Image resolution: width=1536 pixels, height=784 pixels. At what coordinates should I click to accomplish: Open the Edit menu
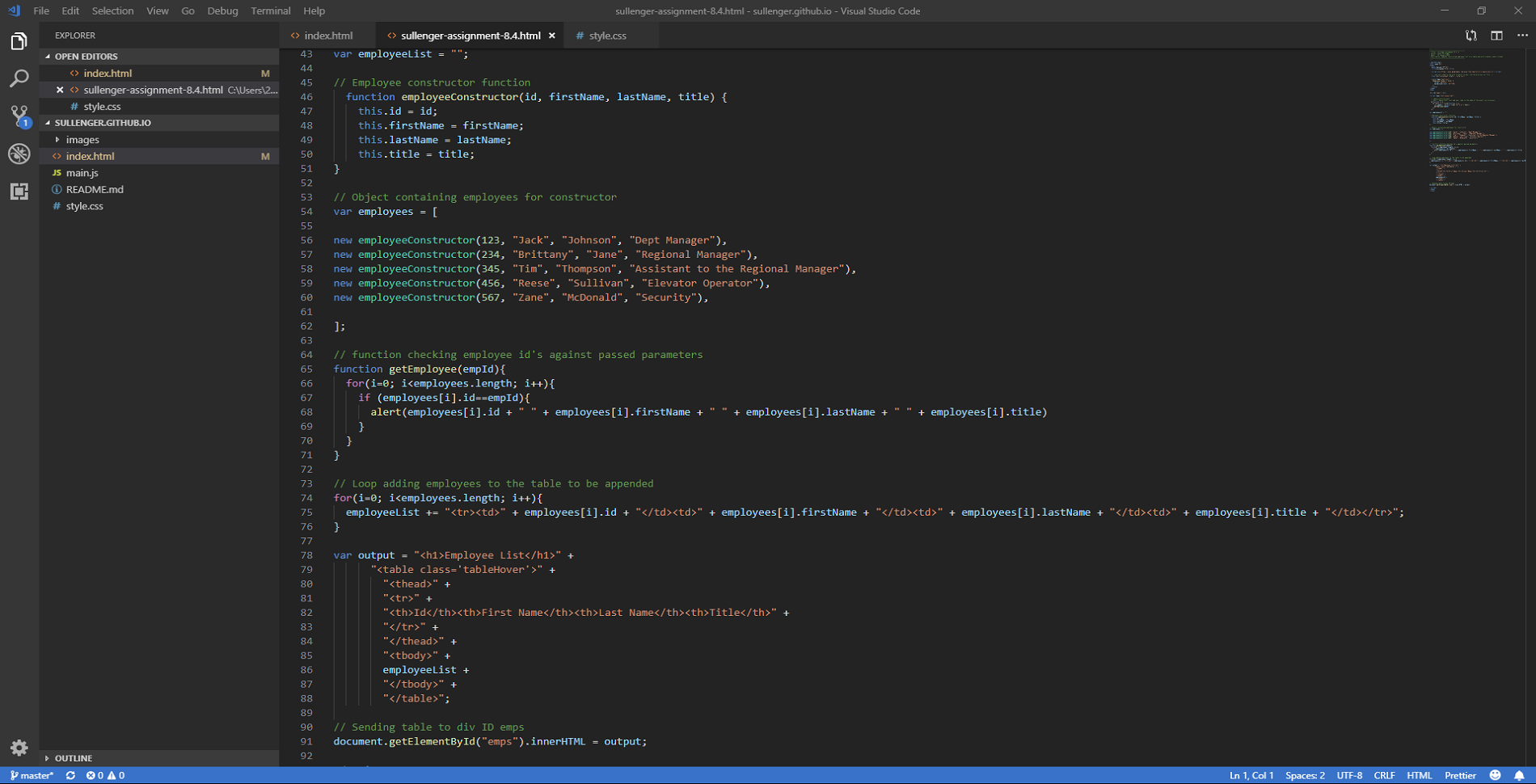click(70, 11)
